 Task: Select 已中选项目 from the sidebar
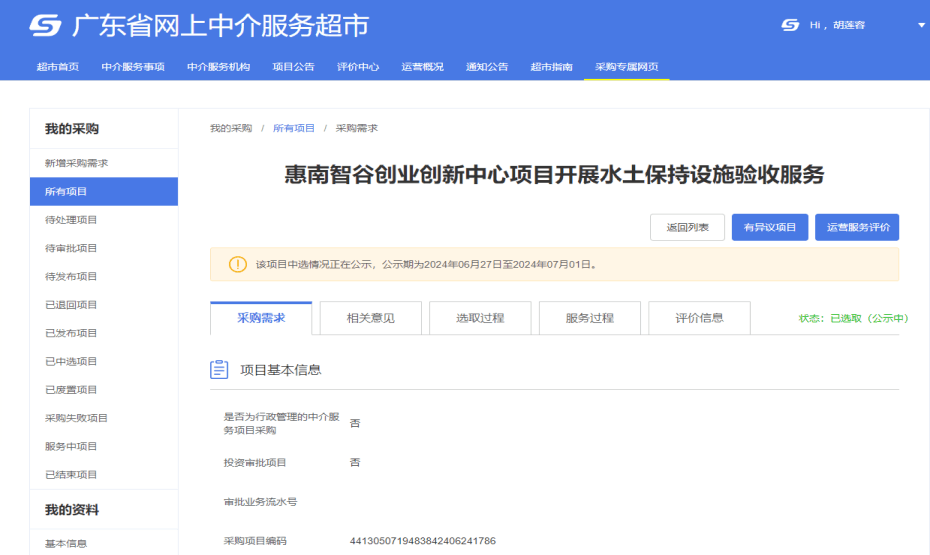coord(71,362)
